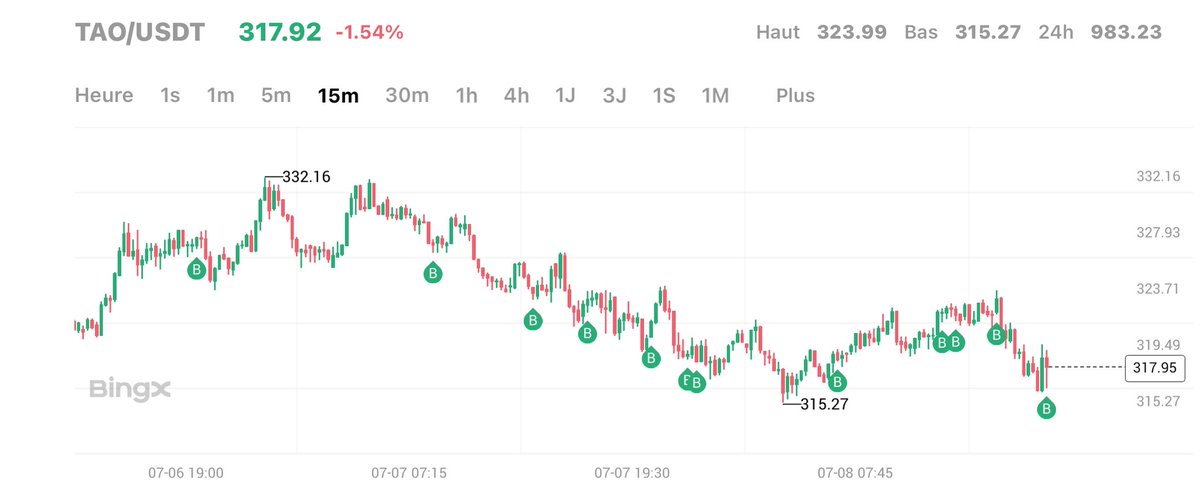
Task: Click the buy marker below the 07-07 07:15 dip
Action: tap(433, 272)
